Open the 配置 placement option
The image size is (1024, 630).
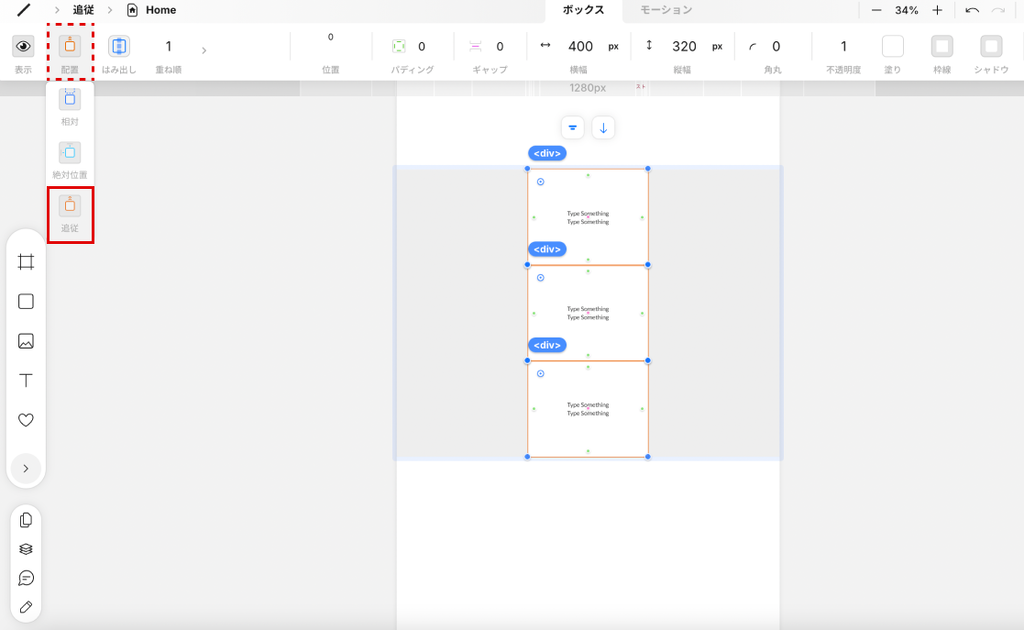click(x=70, y=46)
